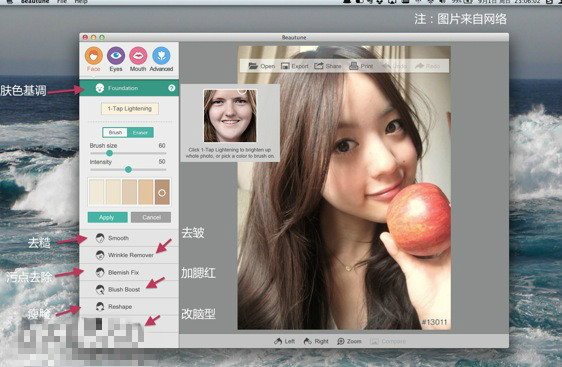Screen dimensions: 562x367
Task: Open the Help menu in the menu bar
Action: pyautogui.click(x=81, y=1)
